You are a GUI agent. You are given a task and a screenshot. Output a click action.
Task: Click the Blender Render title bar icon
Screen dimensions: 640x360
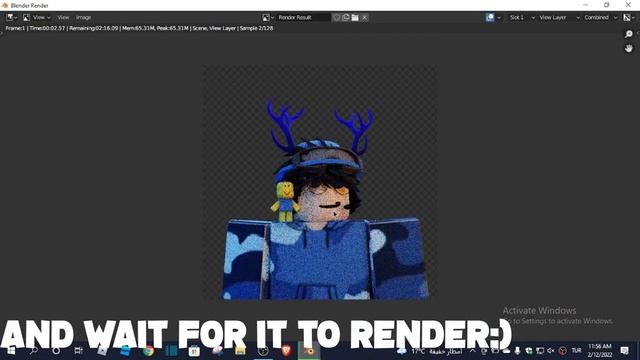click(x=5, y=5)
